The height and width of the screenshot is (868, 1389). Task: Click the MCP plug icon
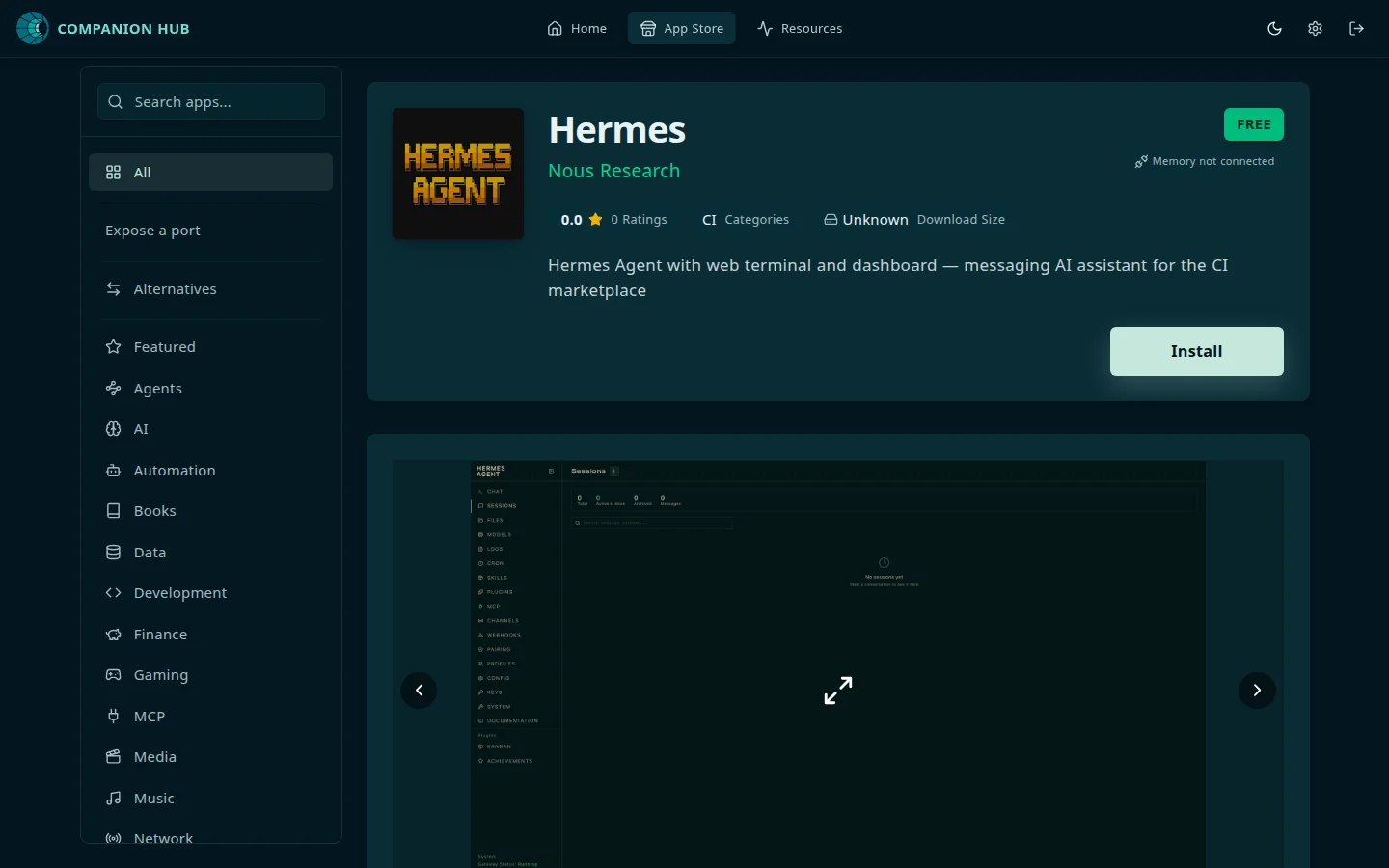pos(113,716)
